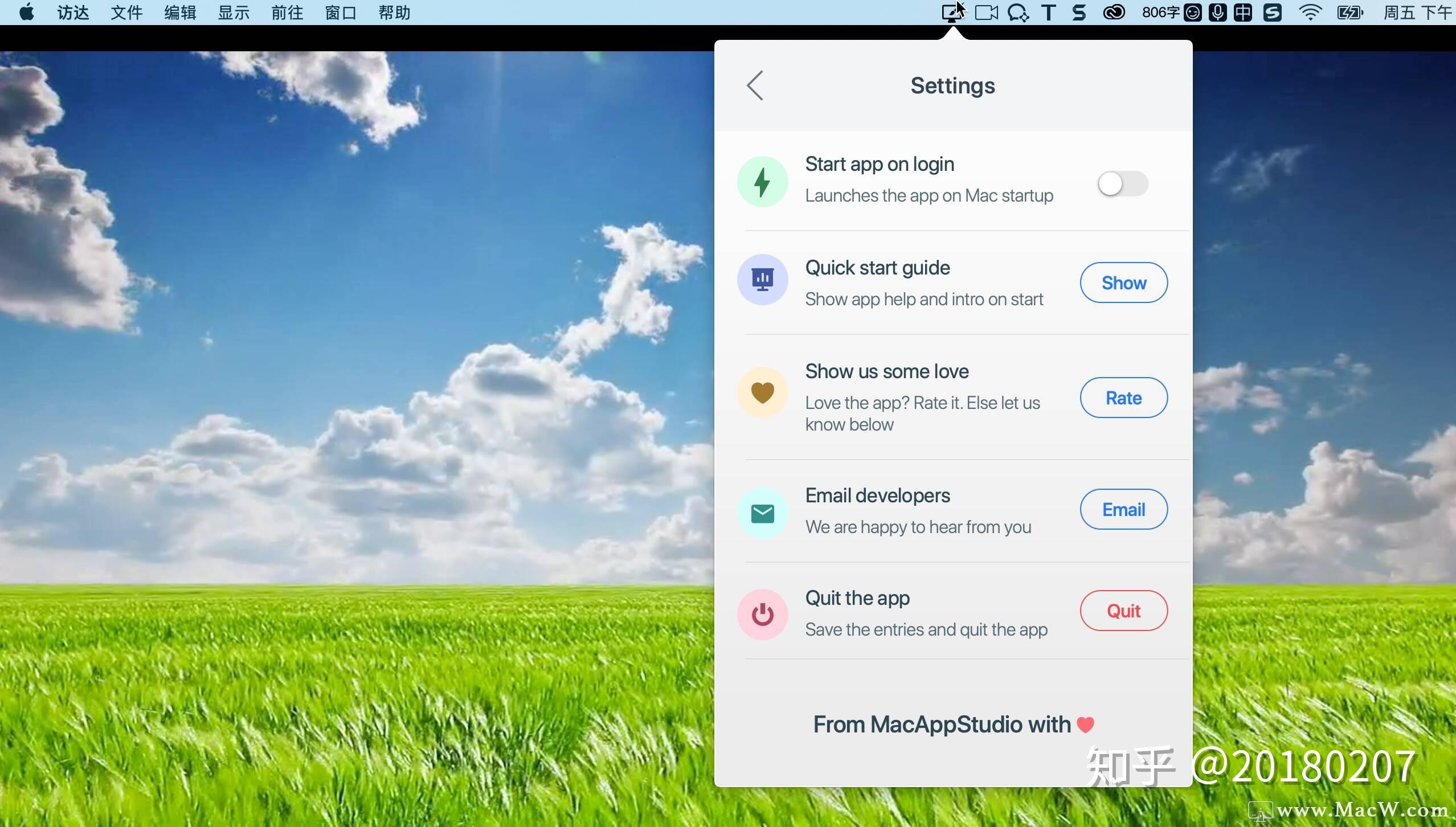
Task: Click the heart icon beside Show us some love
Action: coord(762,392)
